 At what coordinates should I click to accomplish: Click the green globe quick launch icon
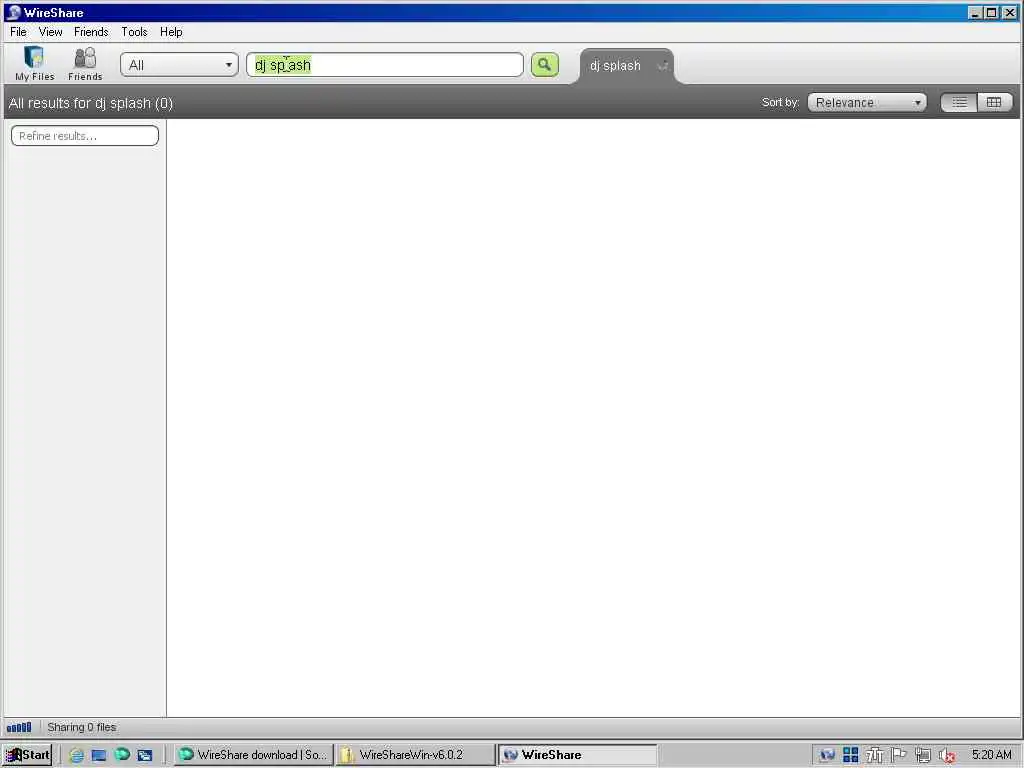click(x=122, y=755)
